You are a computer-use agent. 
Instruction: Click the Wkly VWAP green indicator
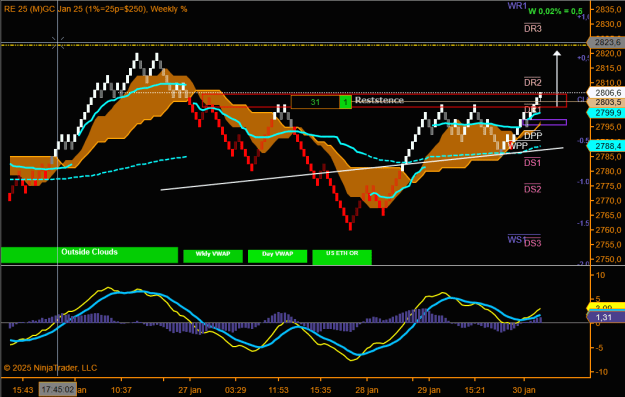click(213, 256)
